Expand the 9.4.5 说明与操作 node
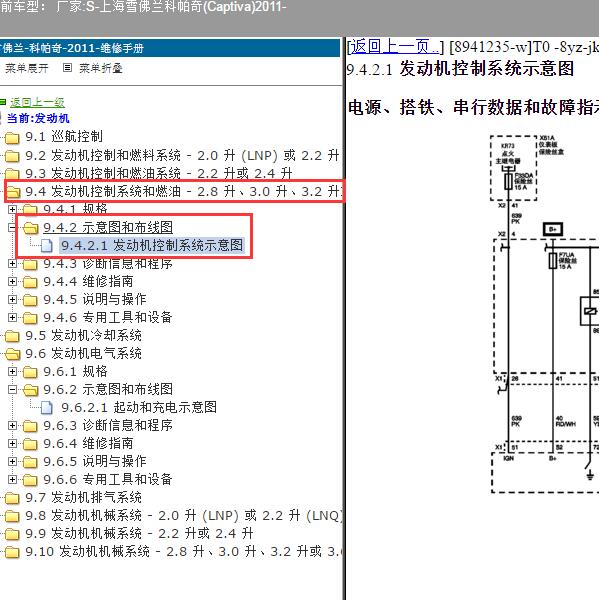This screenshot has height=600, width=599. 12,299
